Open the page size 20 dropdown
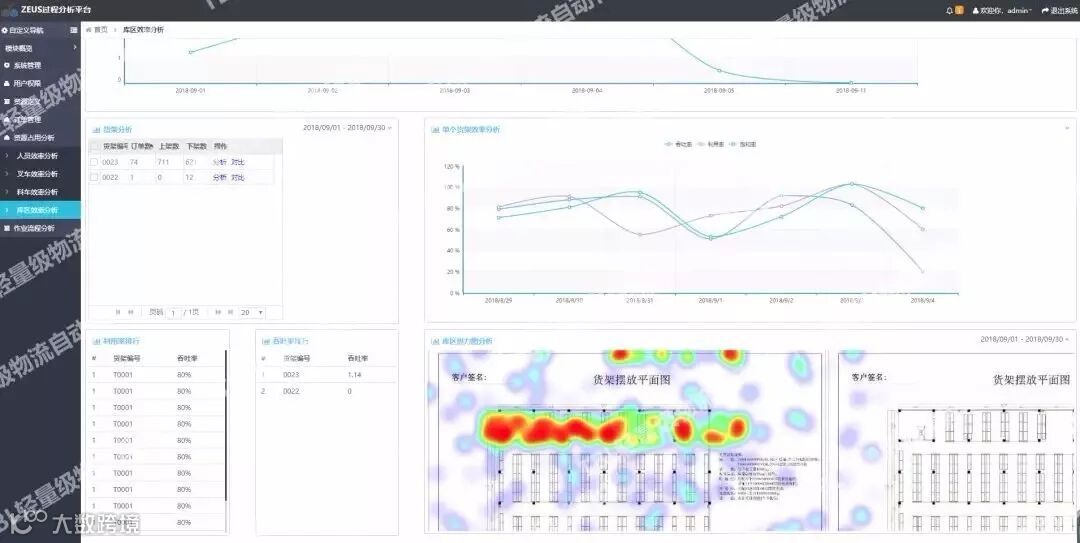1080x543 pixels. 251,312
